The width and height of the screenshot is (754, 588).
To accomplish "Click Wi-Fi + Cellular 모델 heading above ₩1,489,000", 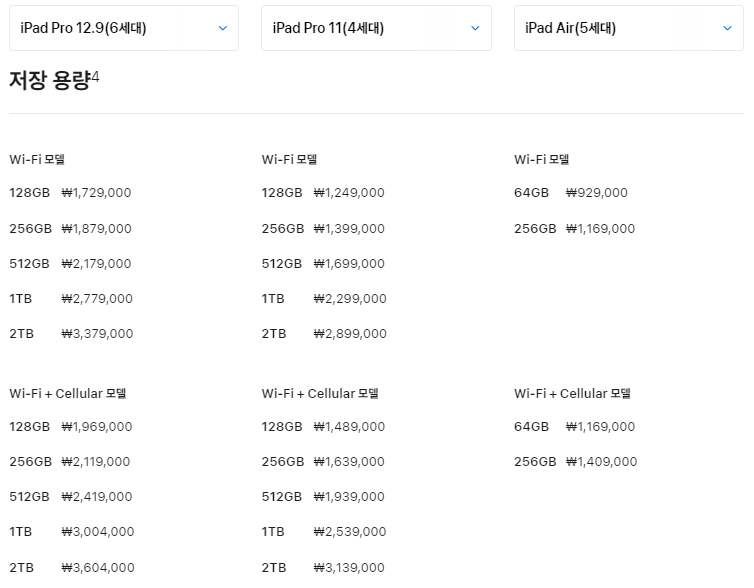I will 320,393.
